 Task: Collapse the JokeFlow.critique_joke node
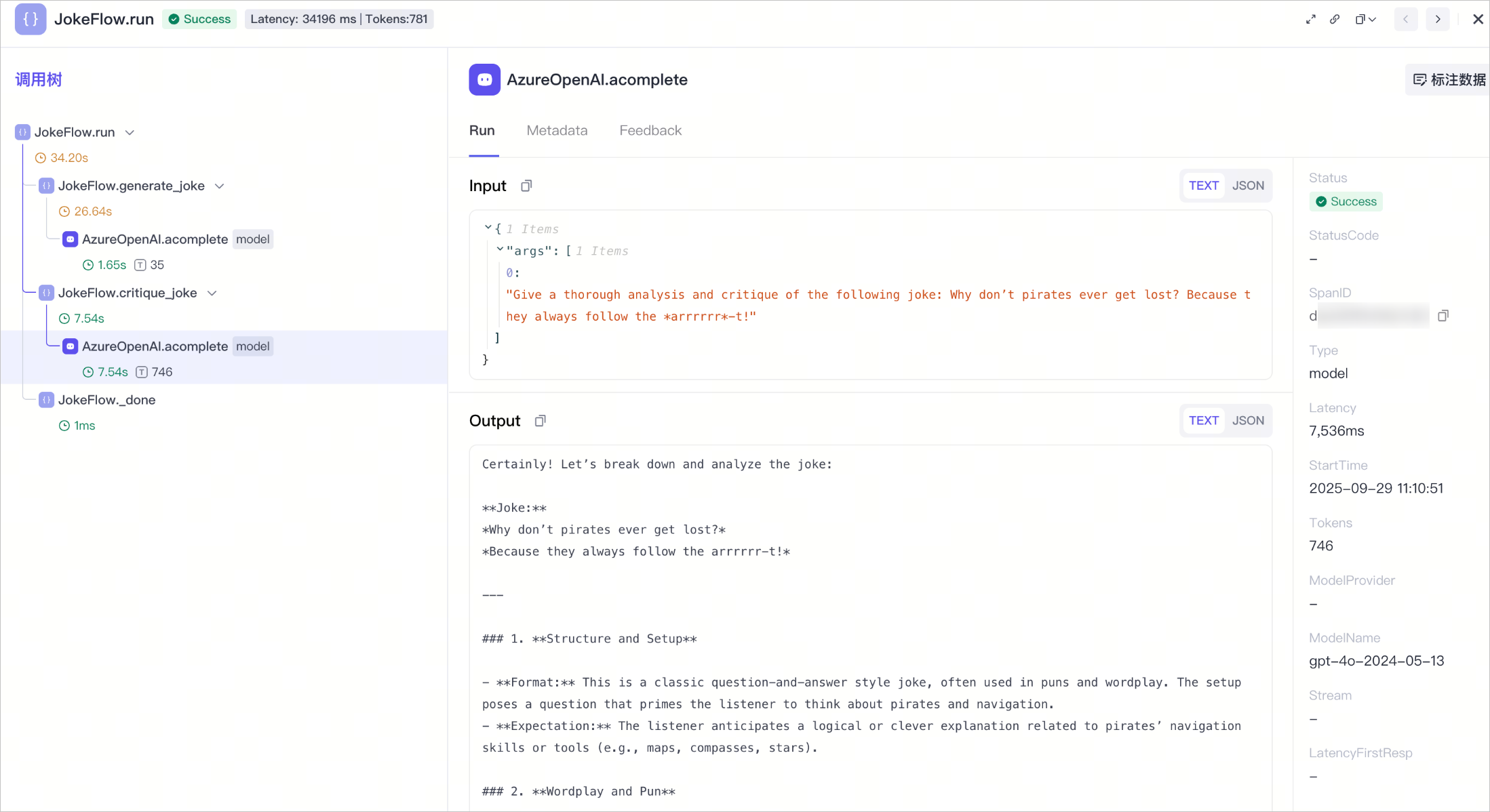coord(212,293)
